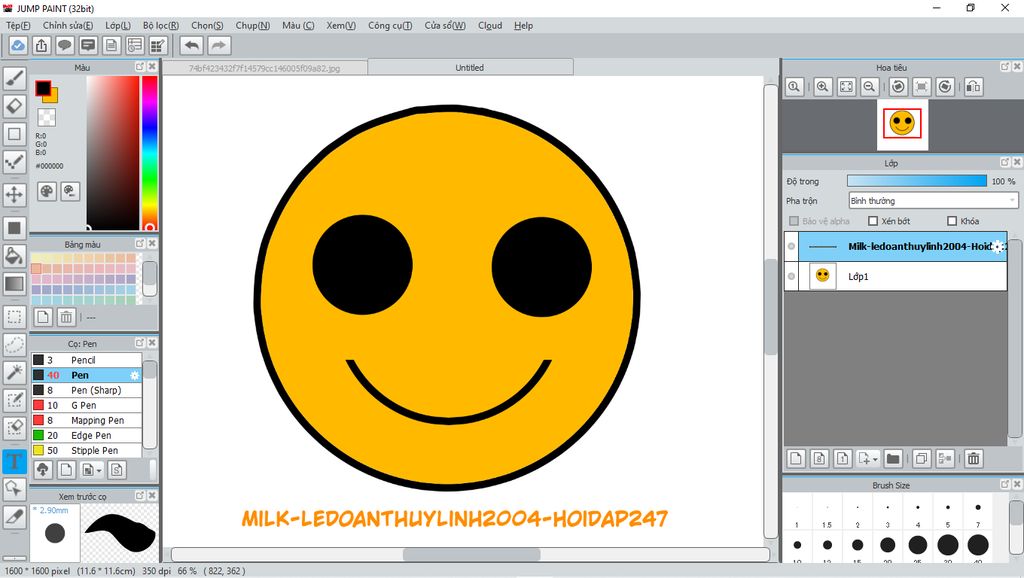Select the Move tool with four arrows
1024x578 pixels.
(x=14, y=194)
